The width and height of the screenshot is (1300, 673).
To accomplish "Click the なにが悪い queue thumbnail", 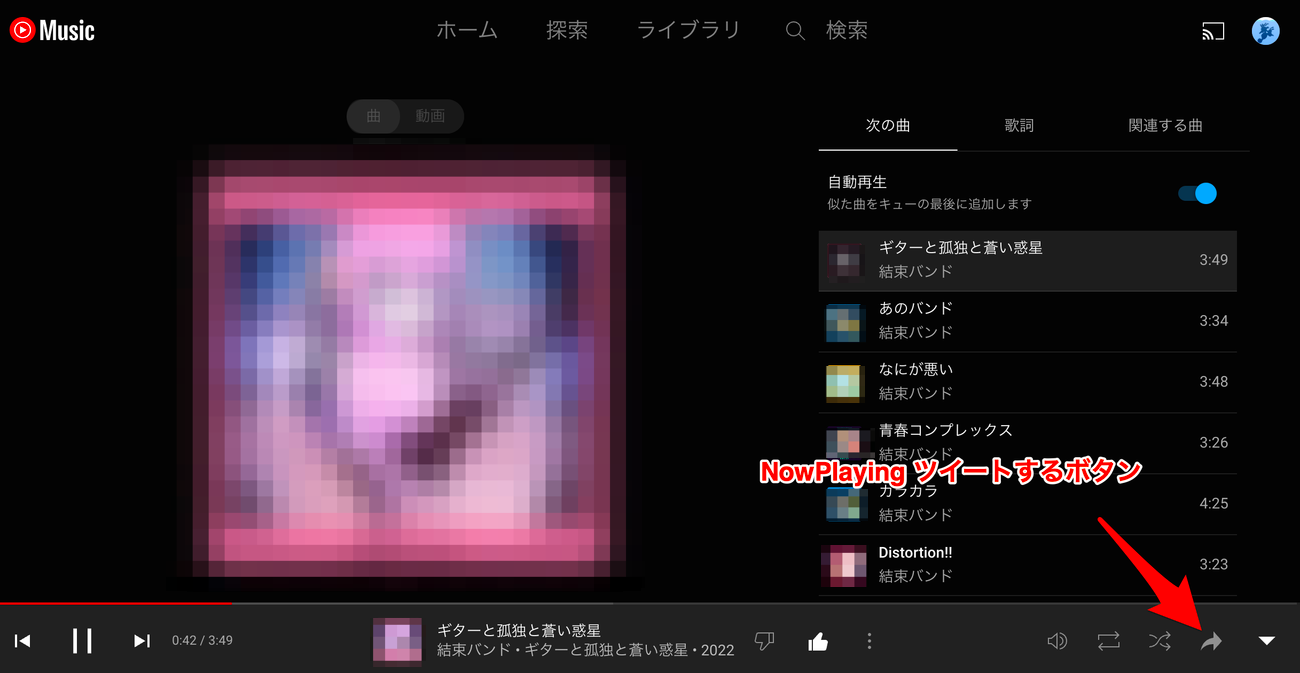I will tap(845, 383).
